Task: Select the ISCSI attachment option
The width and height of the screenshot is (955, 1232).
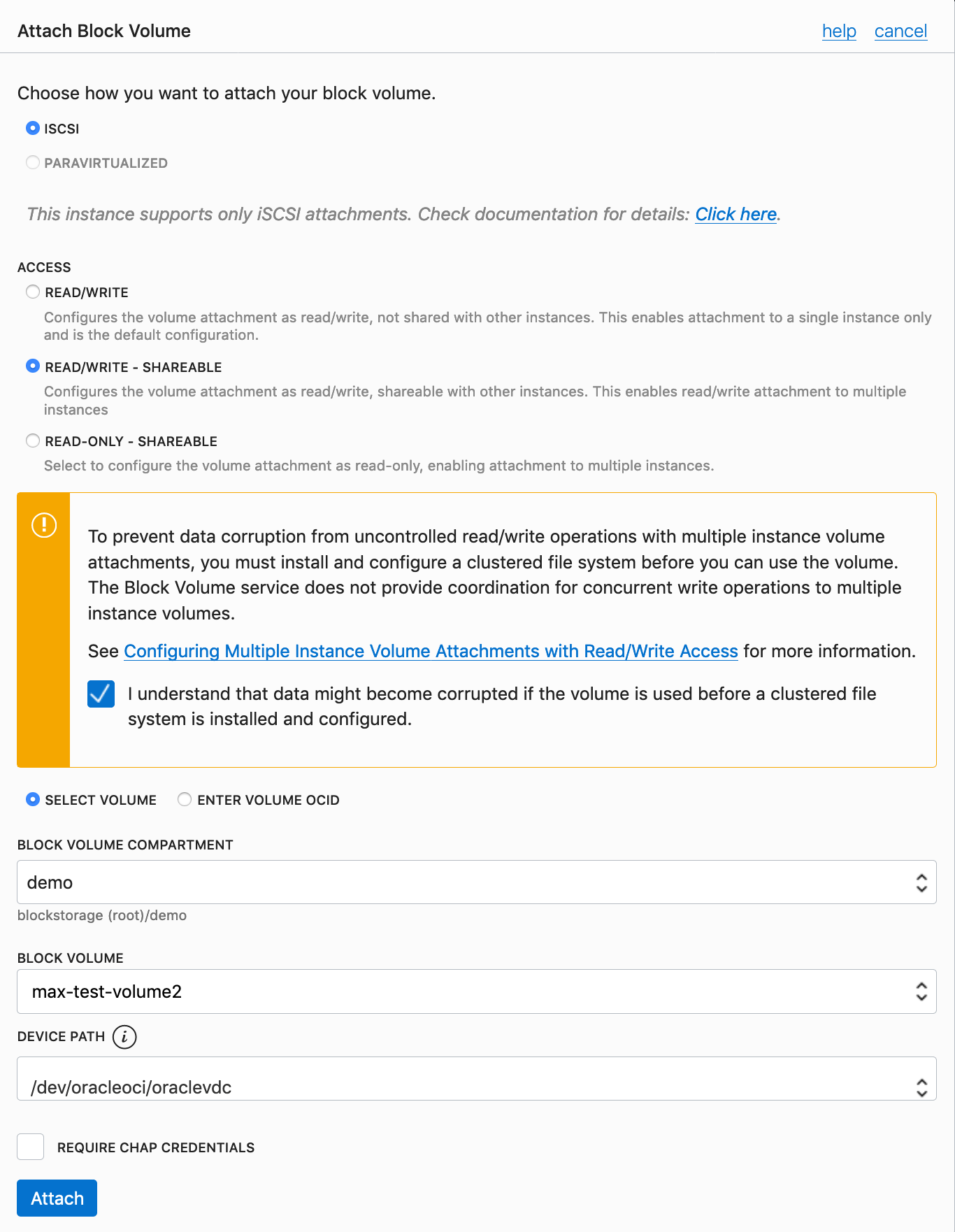Action: [x=33, y=128]
